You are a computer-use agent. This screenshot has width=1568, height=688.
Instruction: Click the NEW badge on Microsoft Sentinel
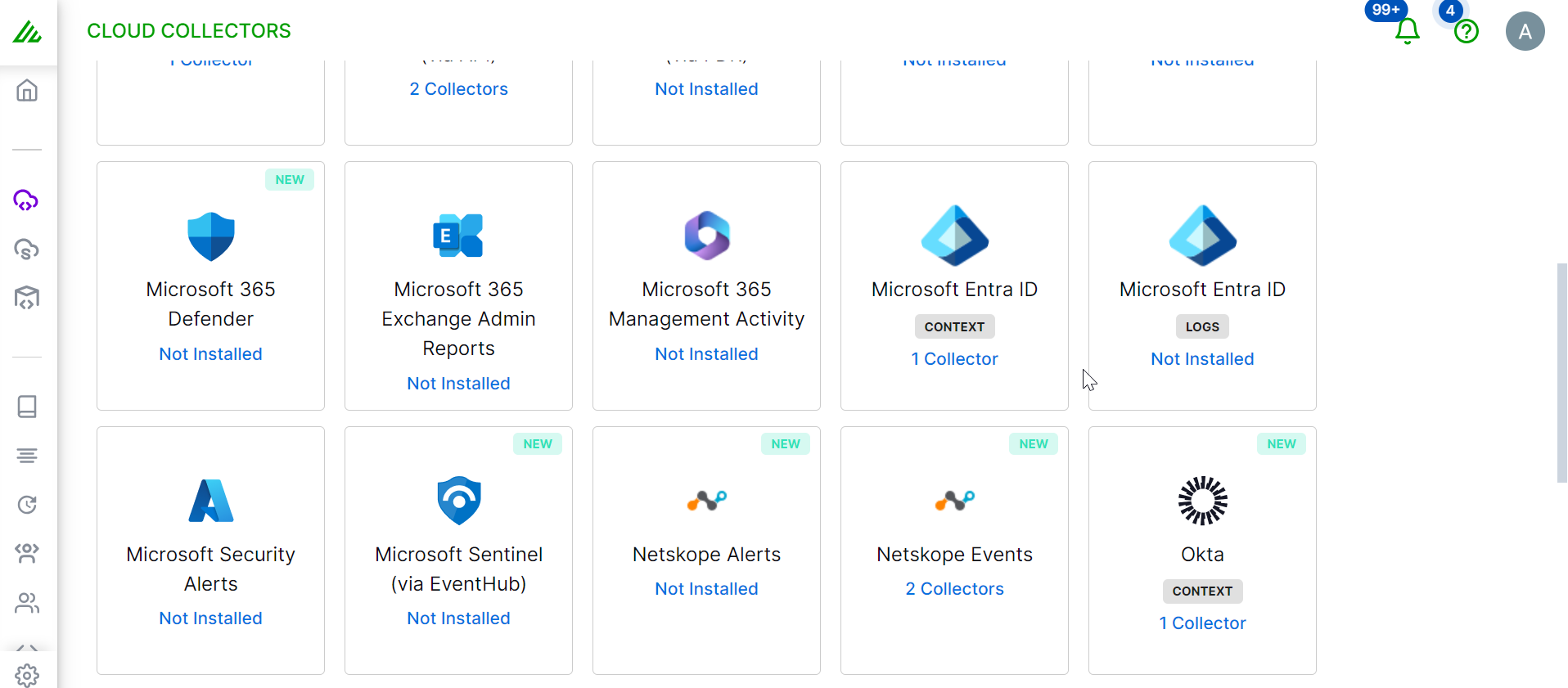coord(538,444)
